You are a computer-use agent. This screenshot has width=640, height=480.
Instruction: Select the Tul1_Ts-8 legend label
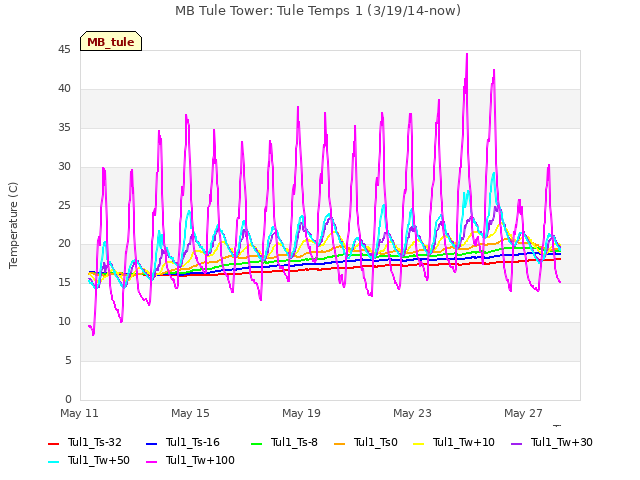pyautogui.click(x=294, y=442)
